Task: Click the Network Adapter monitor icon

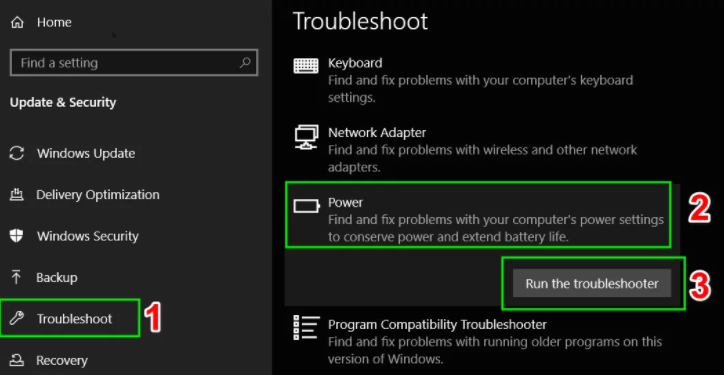Action: (306, 137)
